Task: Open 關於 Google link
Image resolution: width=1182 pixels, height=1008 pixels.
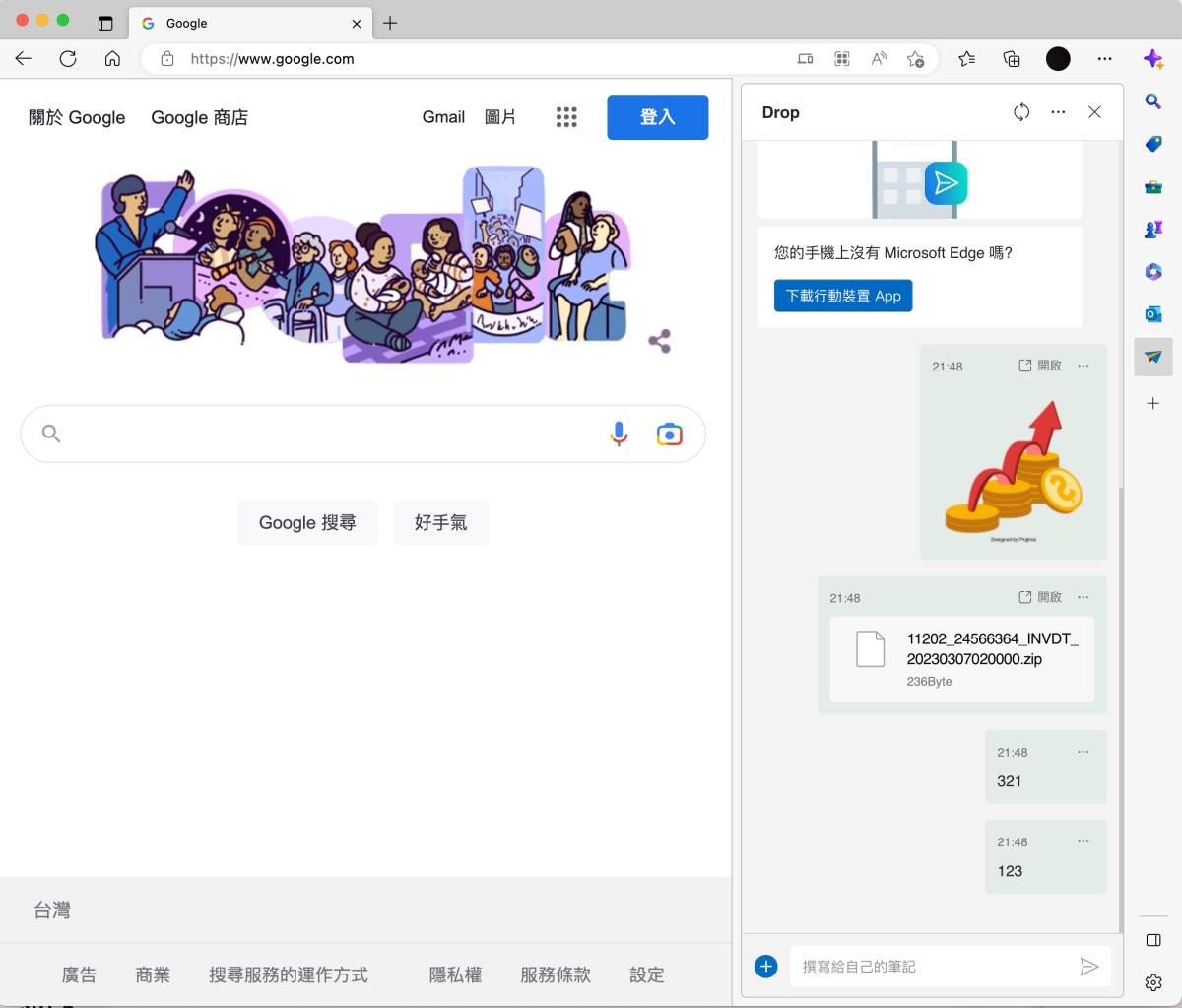Action: tap(77, 117)
